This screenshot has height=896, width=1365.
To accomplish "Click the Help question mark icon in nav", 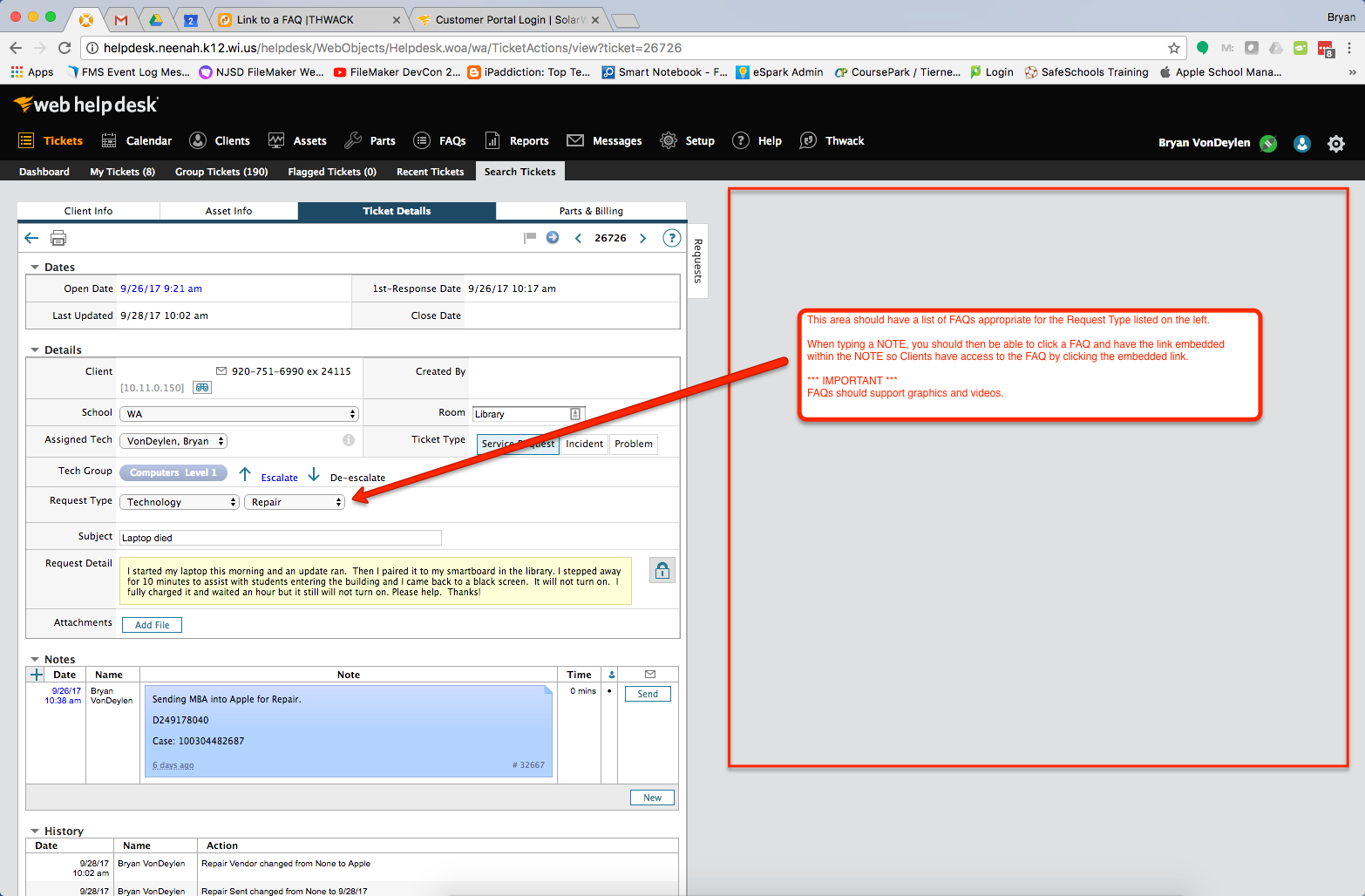I will point(741,140).
